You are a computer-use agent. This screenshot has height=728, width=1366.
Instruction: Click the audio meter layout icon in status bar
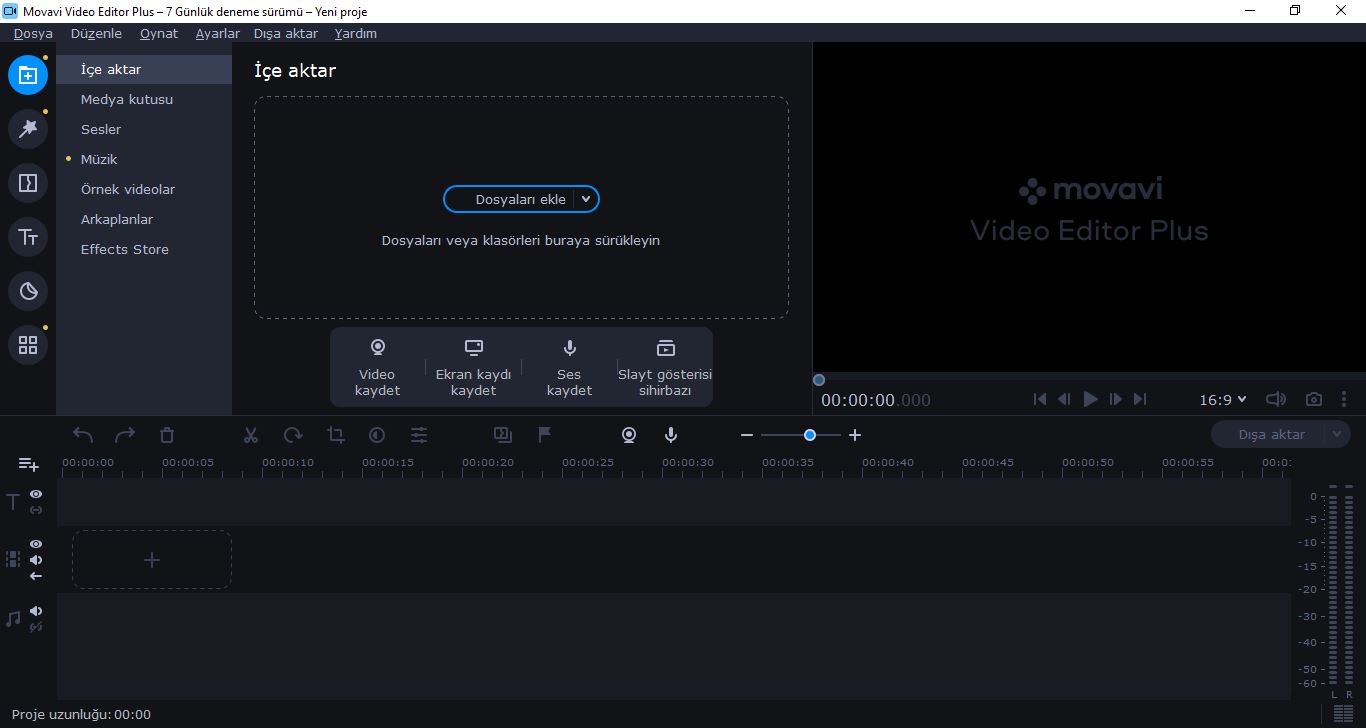click(x=1344, y=714)
